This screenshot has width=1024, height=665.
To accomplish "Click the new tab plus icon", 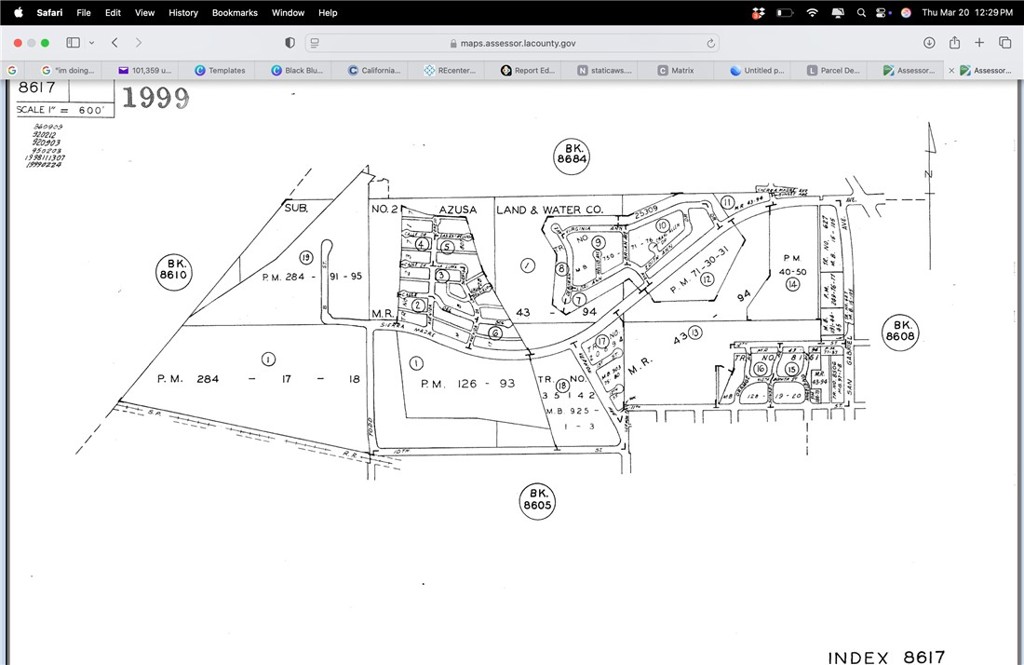I will (979, 43).
